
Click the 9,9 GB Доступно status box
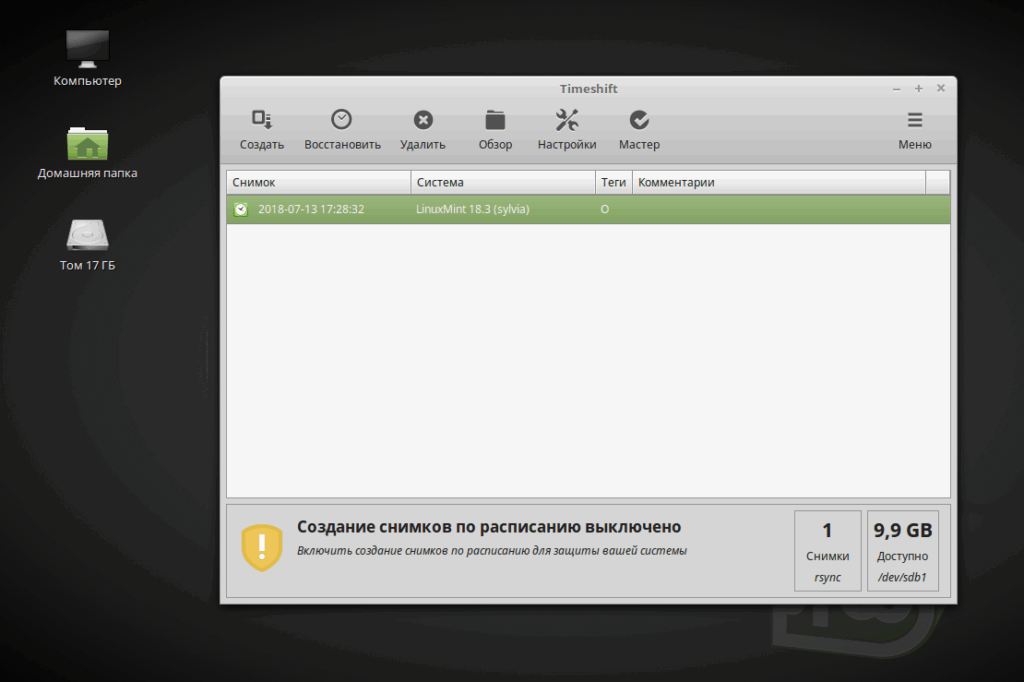pos(903,551)
